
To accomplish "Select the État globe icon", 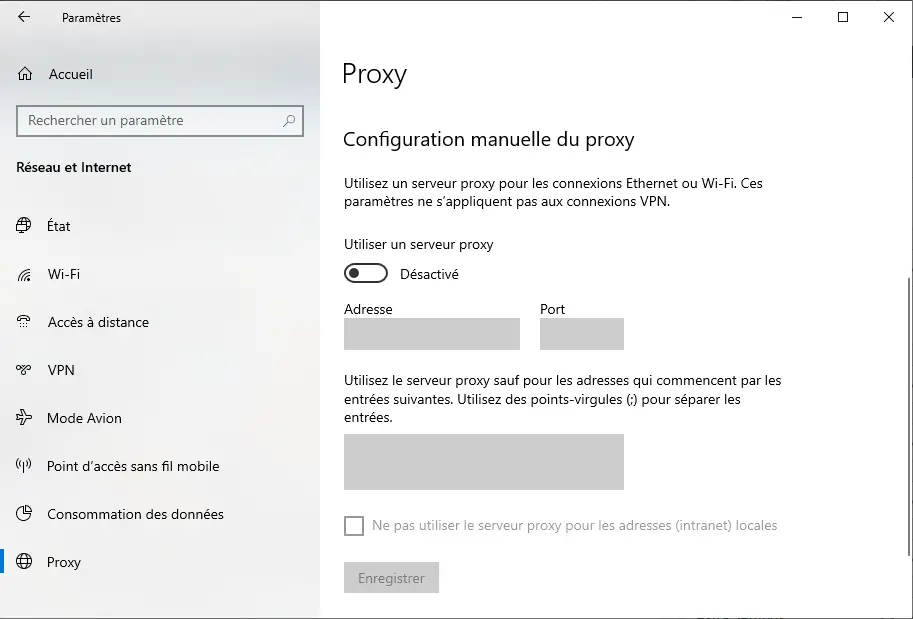I will click(x=23, y=225).
